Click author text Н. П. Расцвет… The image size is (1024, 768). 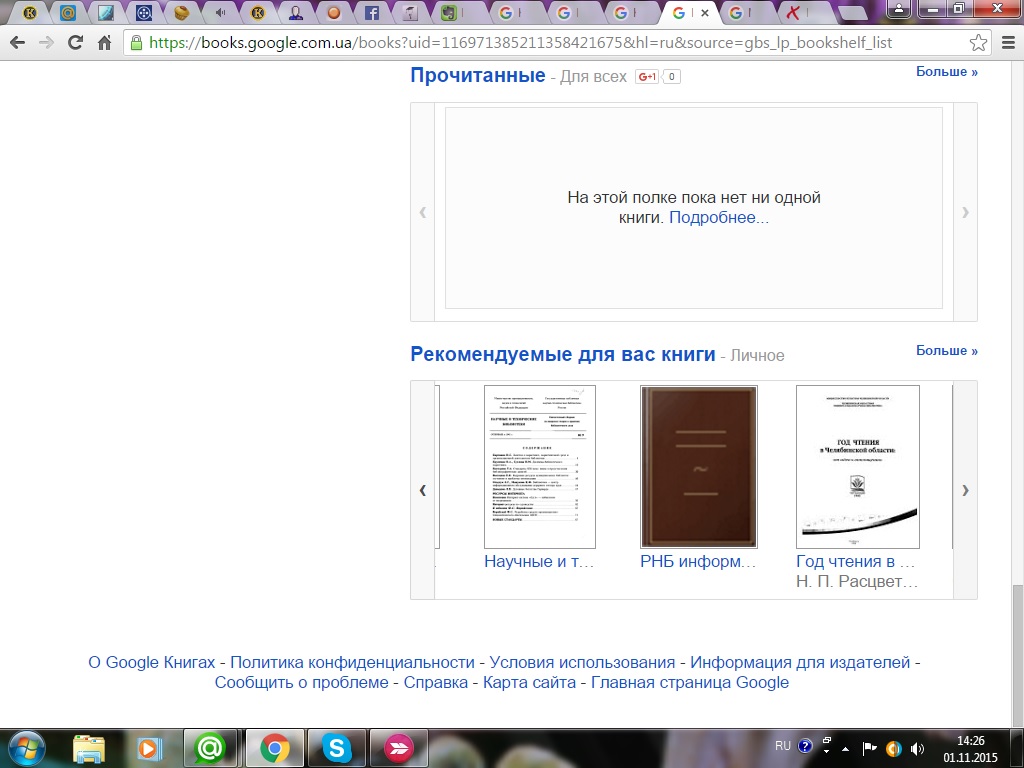coord(857,582)
